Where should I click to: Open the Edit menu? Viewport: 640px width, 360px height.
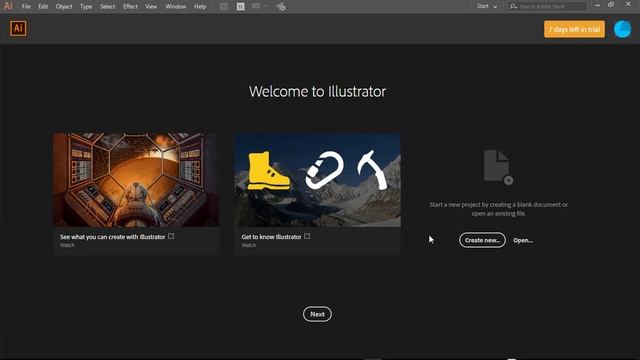coord(43,7)
